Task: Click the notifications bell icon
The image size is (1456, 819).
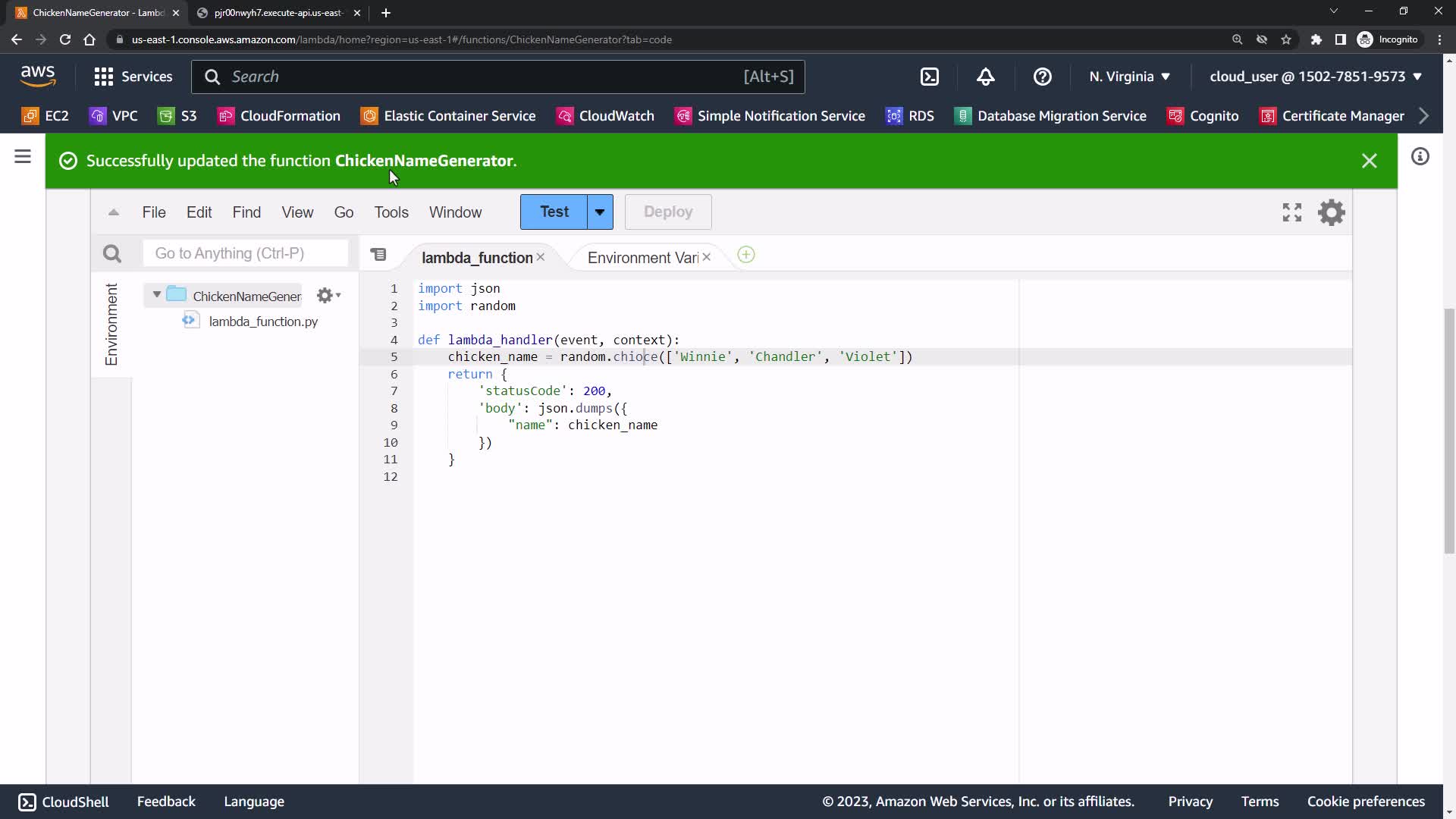Action: click(x=985, y=77)
